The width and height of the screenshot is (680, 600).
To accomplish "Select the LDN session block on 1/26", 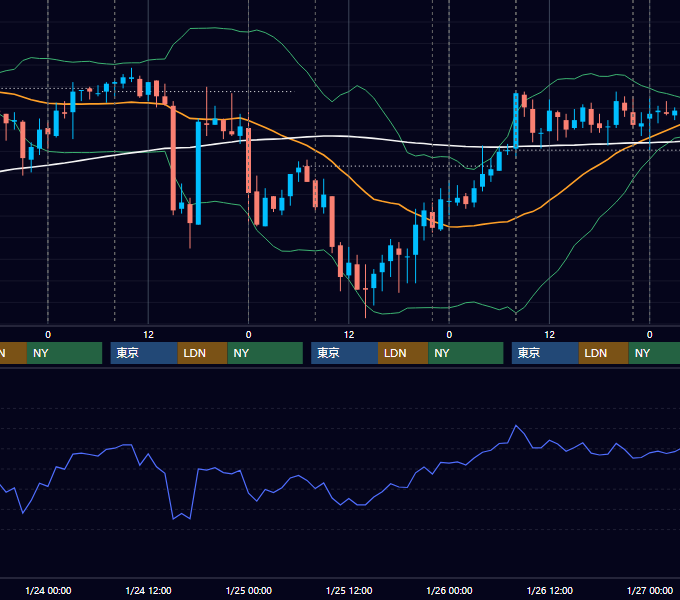I will point(604,353).
